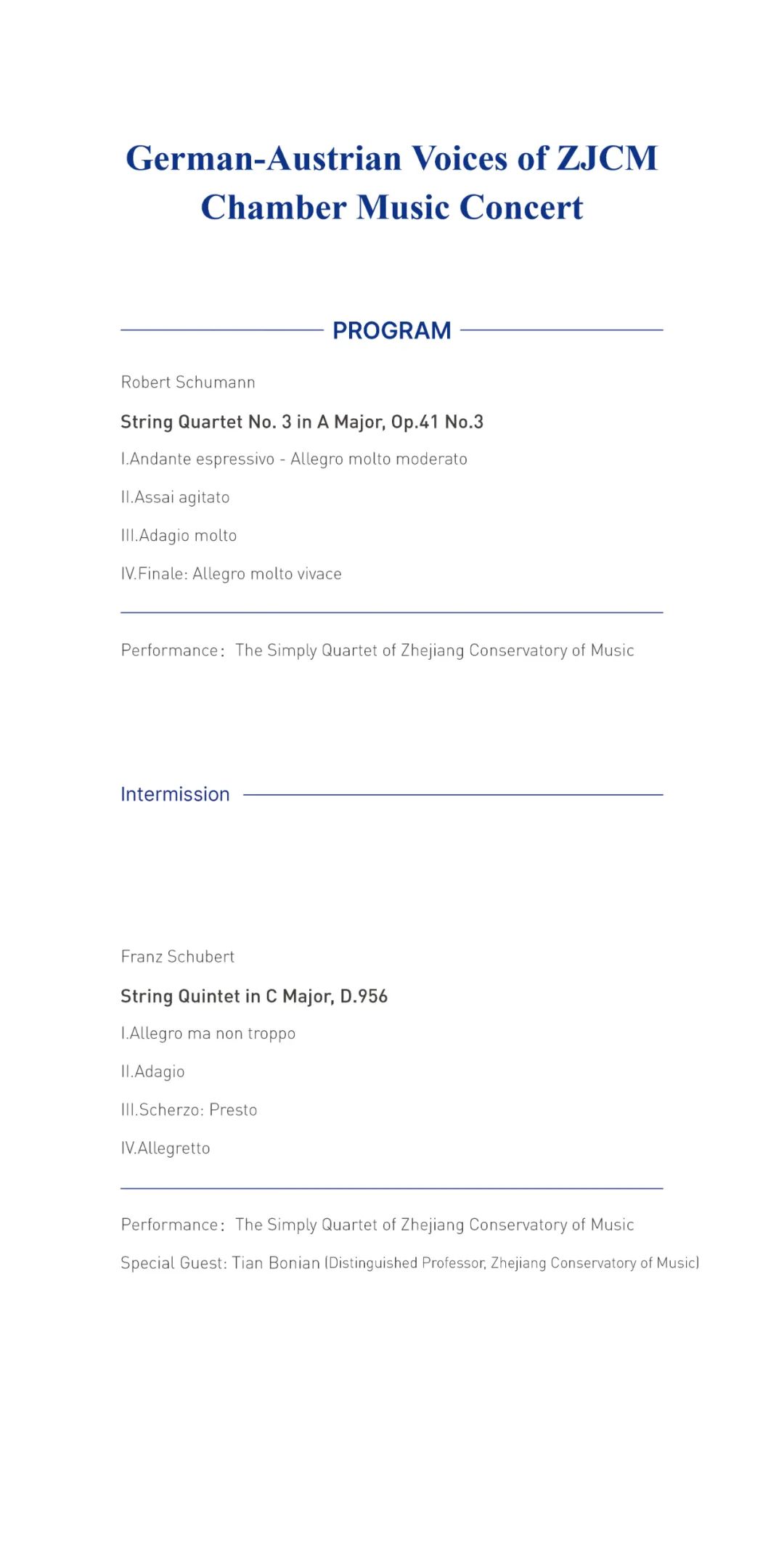Image resolution: width=784 pixels, height=1568 pixels.
Task: Click String Quintet in C Major, D.956 title
Action: pyautogui.click(x=254, y=996)
